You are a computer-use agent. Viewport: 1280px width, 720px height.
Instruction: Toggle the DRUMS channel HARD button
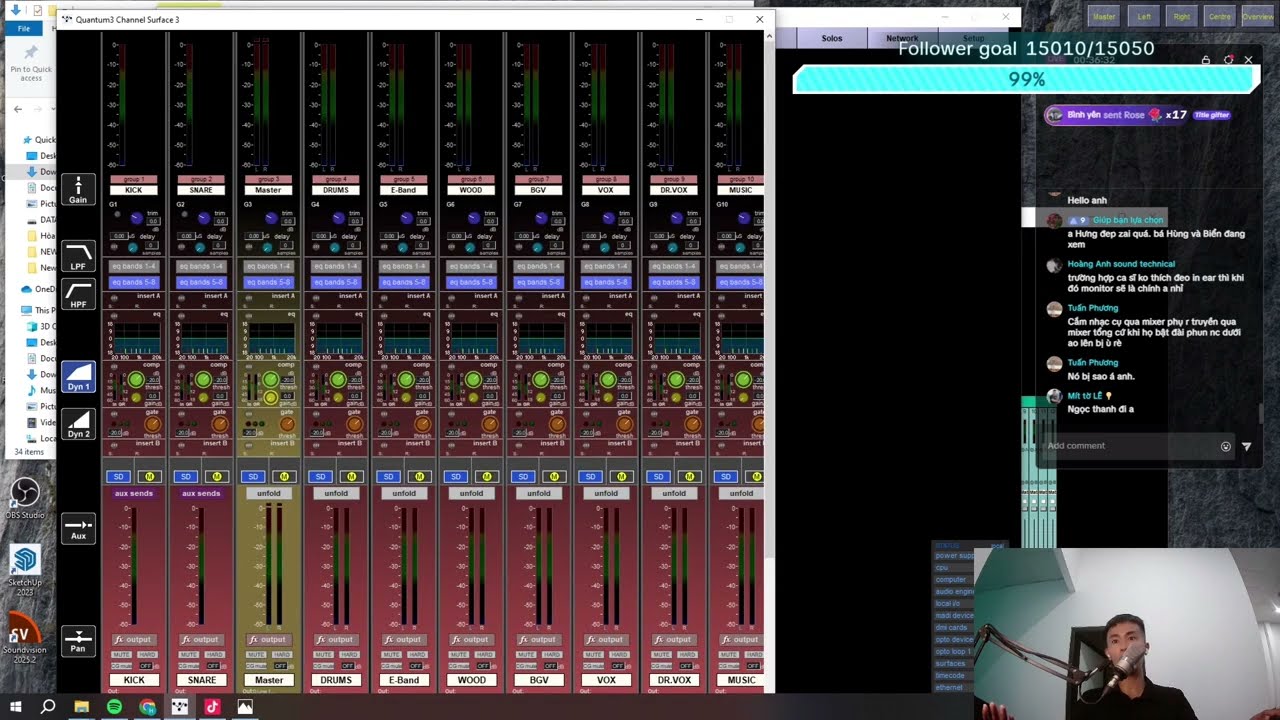click(349, 655)
